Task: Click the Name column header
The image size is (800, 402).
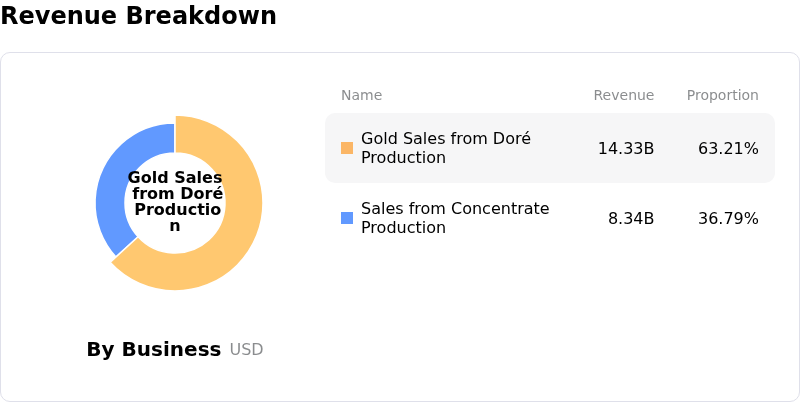Action: coord(361,95)
